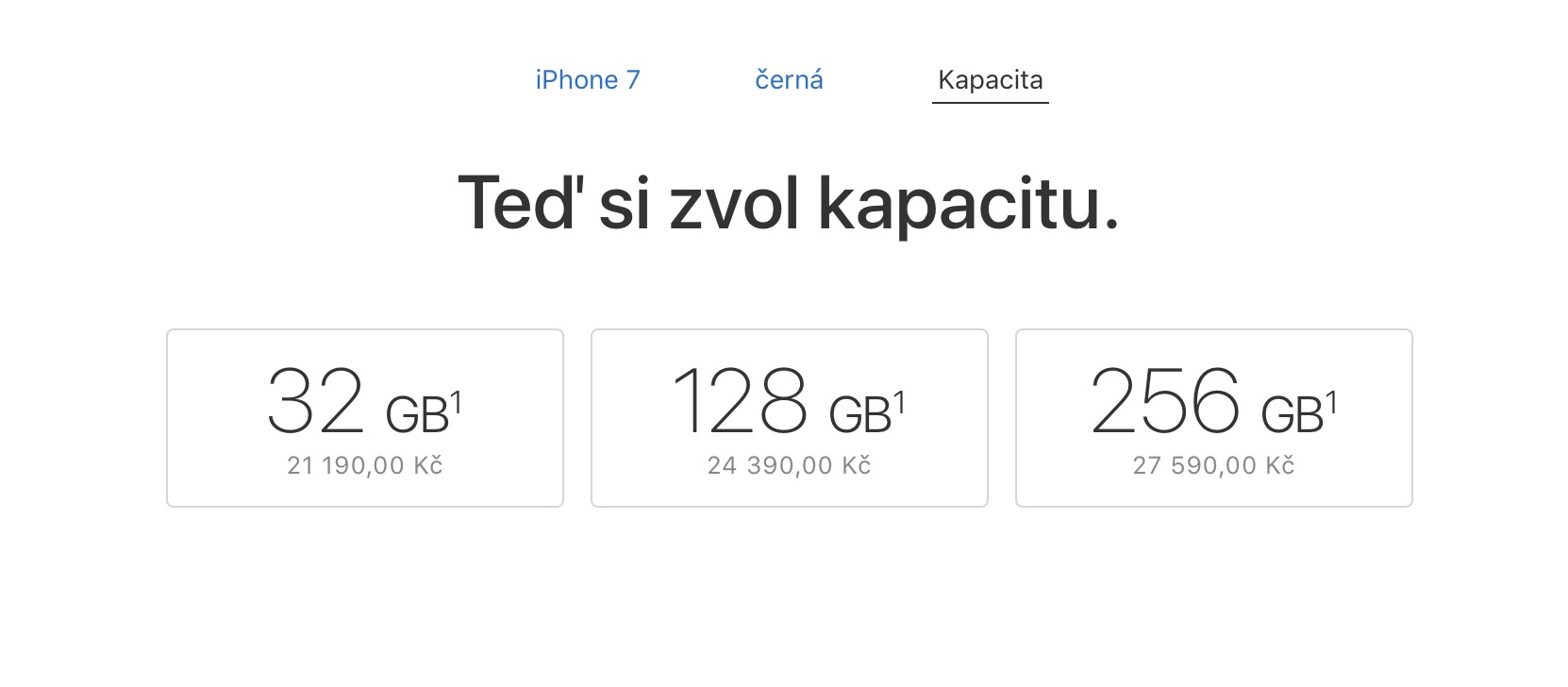The image size is (1568, 687).
Task: Open footnote 1 beside 256 GB
Action: [1331, 404]
